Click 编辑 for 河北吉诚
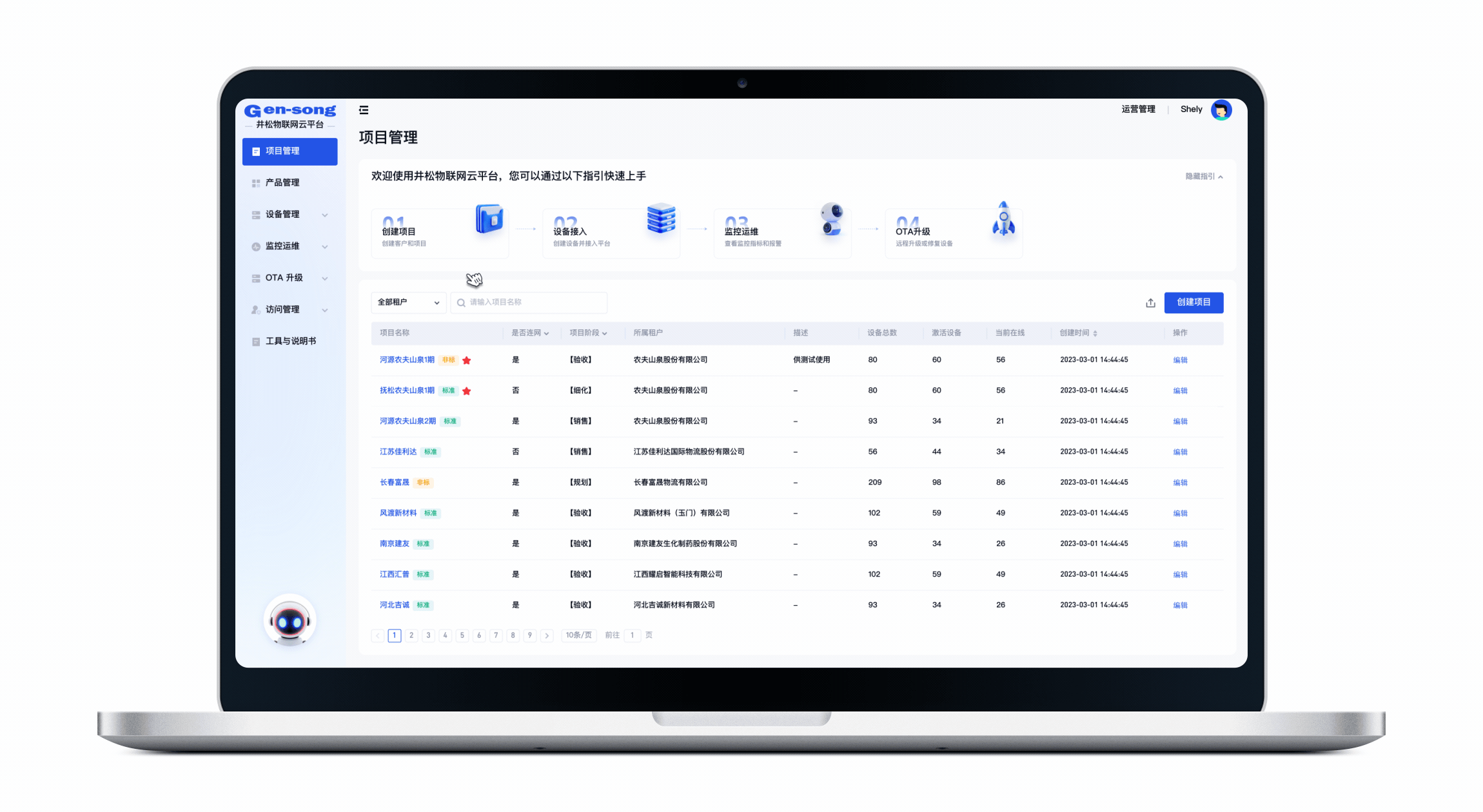Viewport: 1483px width, 812px height. (1180, 605)
